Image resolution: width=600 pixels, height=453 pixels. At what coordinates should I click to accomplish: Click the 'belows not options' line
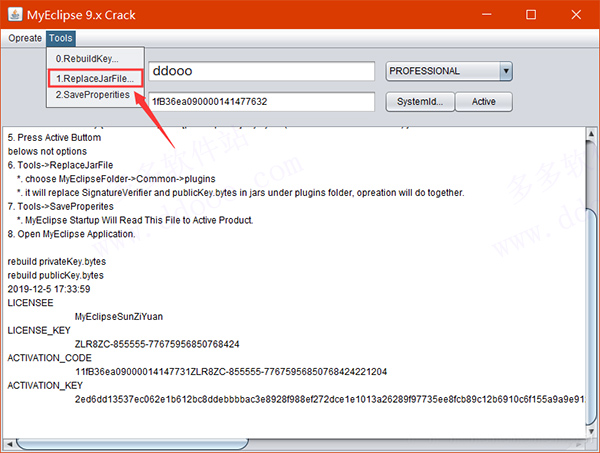click(x=47, y=152)
